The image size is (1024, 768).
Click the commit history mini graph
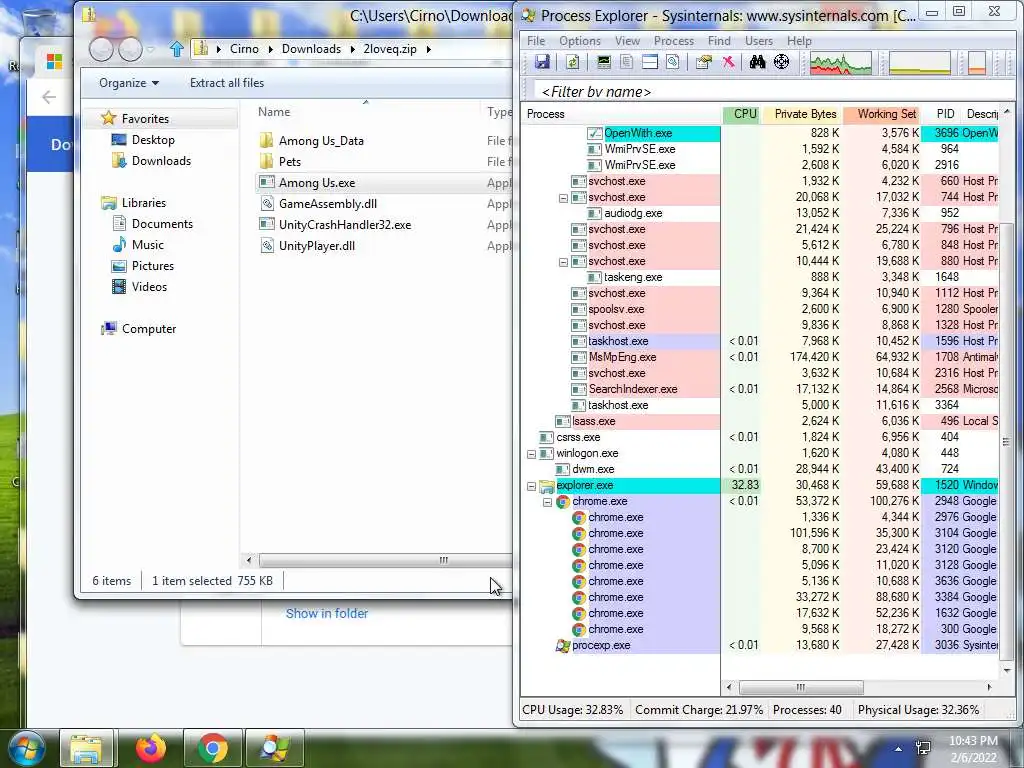[x=919, y=63]
